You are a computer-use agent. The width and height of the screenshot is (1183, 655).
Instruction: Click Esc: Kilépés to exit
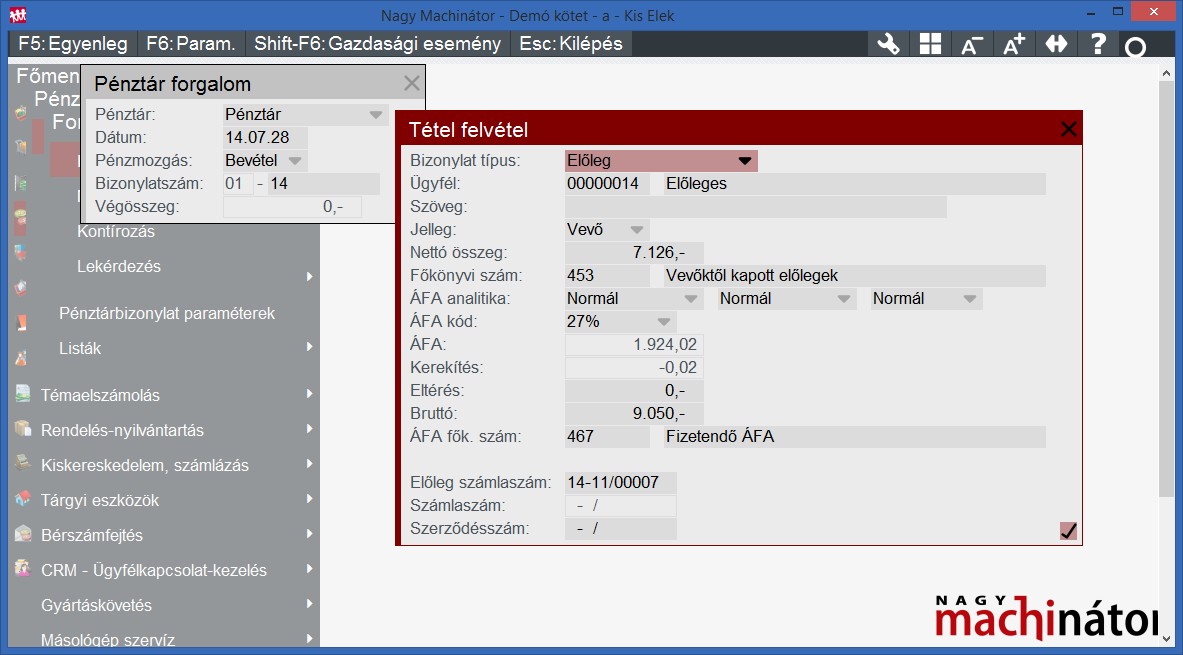[x=571, y=44]
